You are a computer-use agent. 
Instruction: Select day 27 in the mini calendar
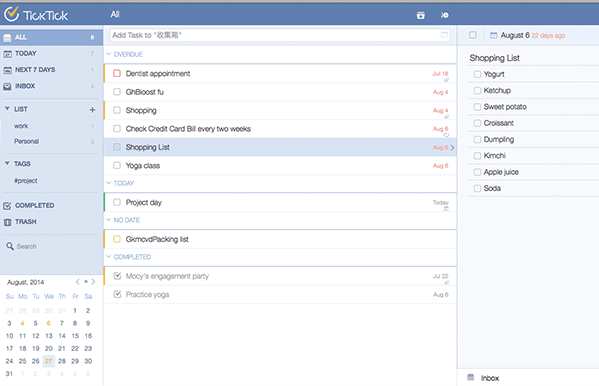(49, 361)
